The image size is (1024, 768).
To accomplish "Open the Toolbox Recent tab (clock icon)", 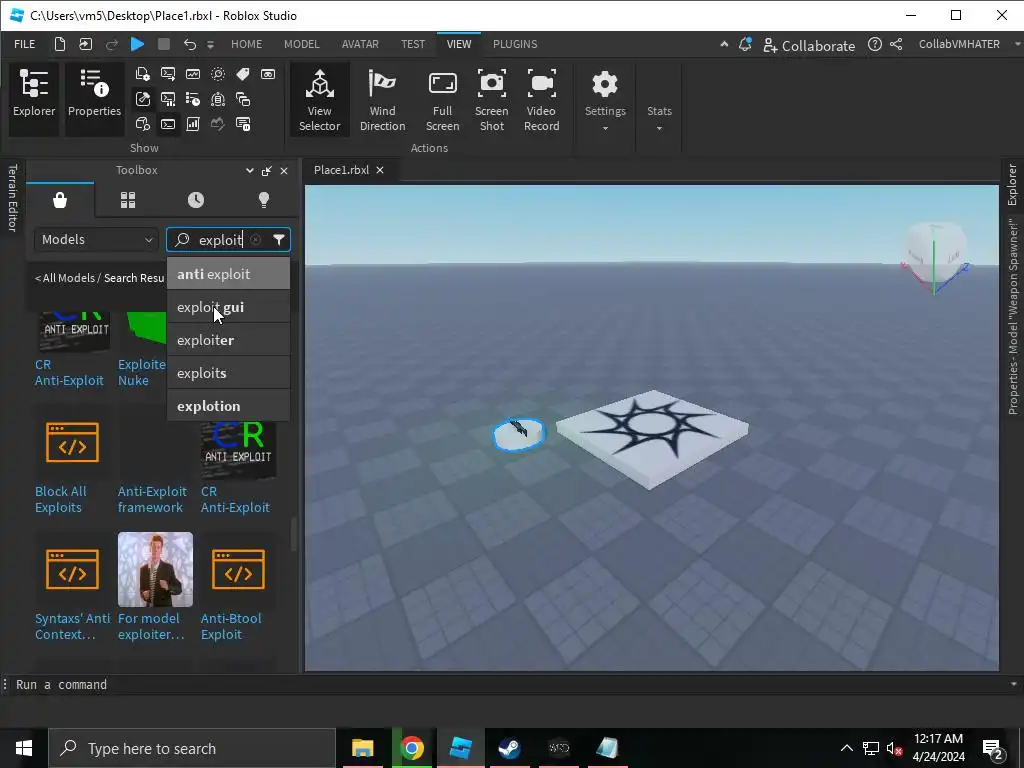I will 196,200.
